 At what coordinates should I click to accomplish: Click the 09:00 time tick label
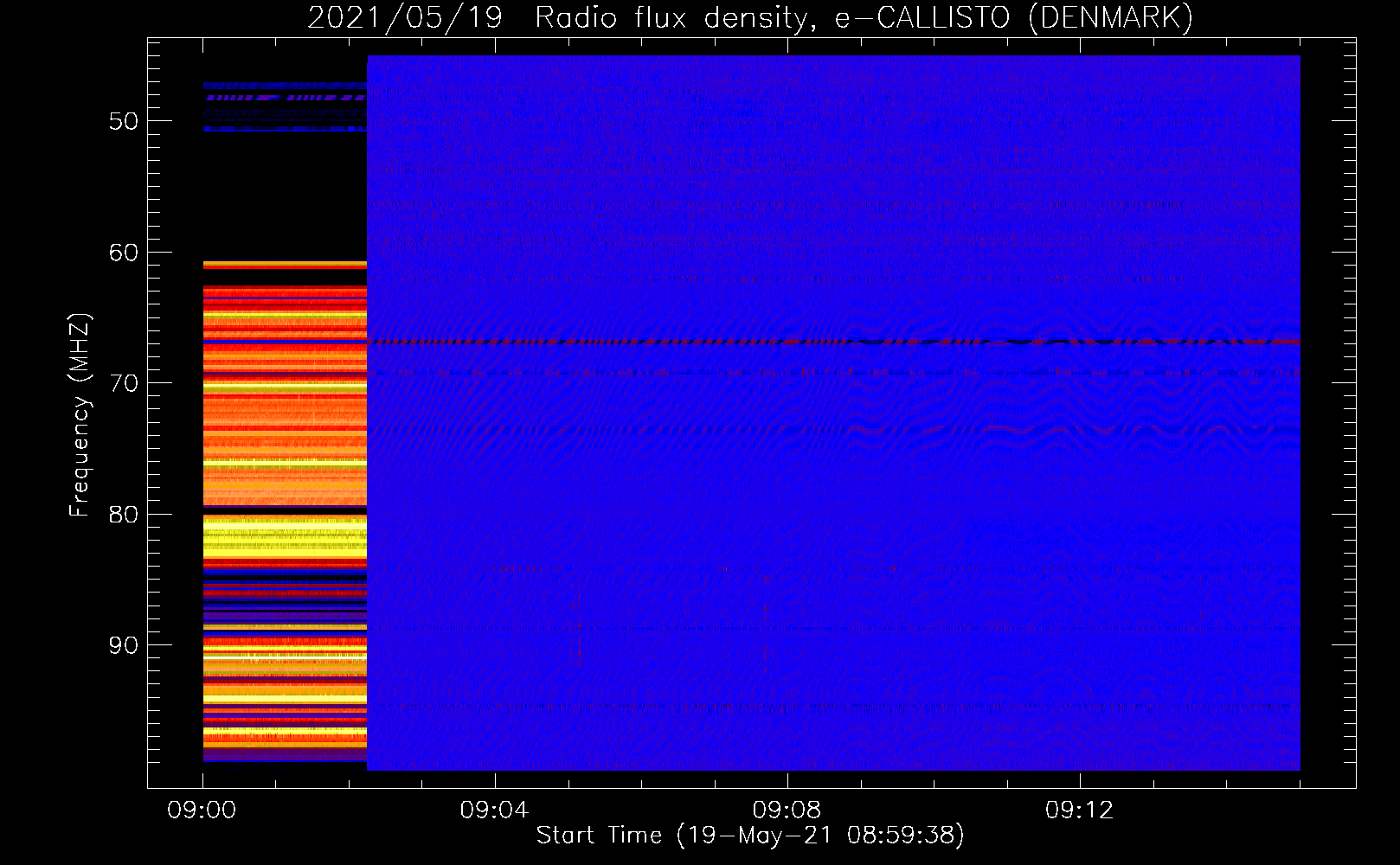coord(202,811)
